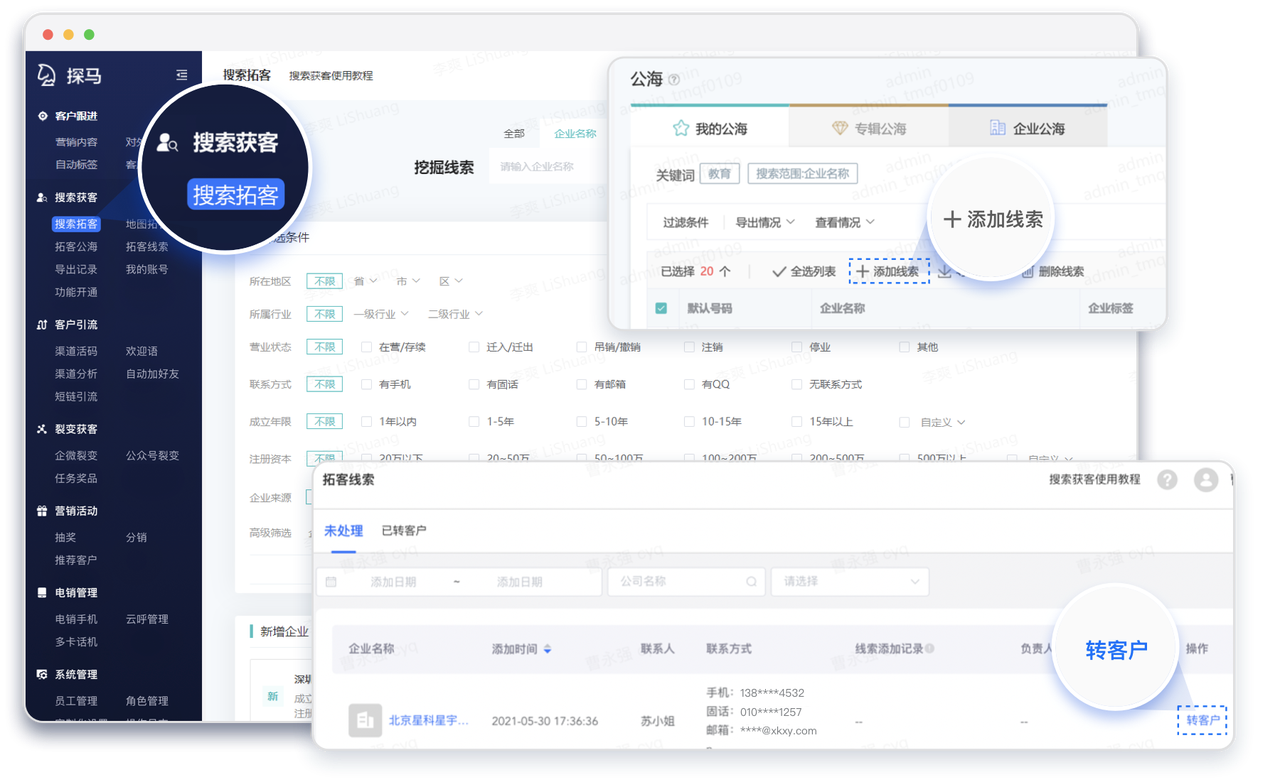Image resolution: width=1280 pixels, height=782 pixels.
Task: Open the 已转客户 tab
Action: point(404,531)
